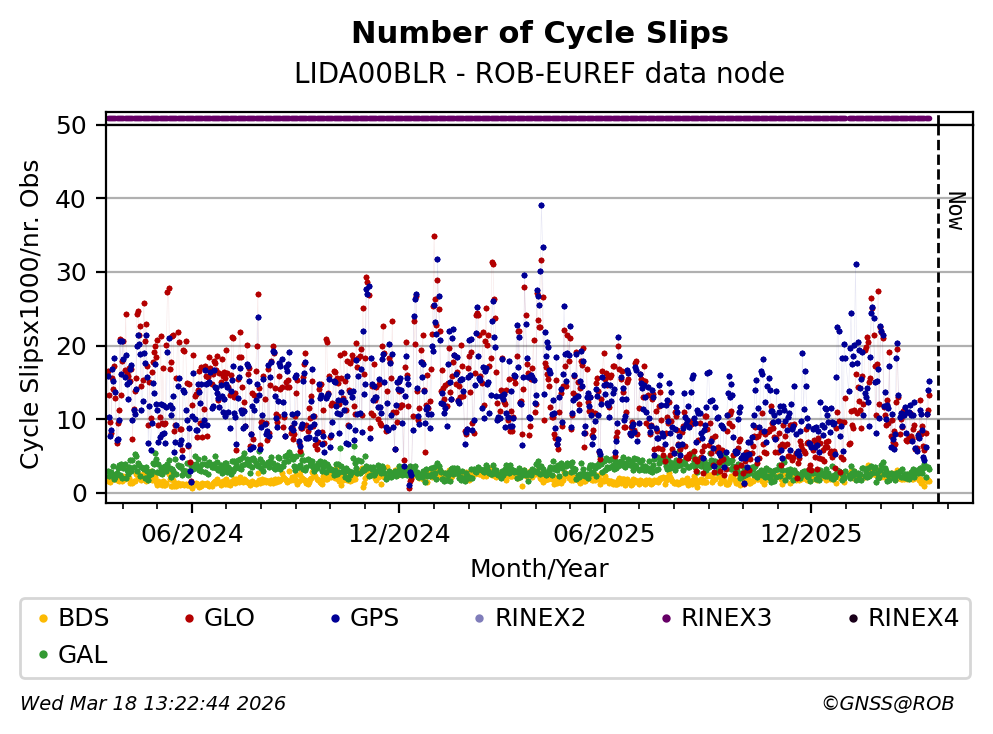993x734 pixels.
Task: Click the 'Now' dashed line label
Action: coord(955,211)
